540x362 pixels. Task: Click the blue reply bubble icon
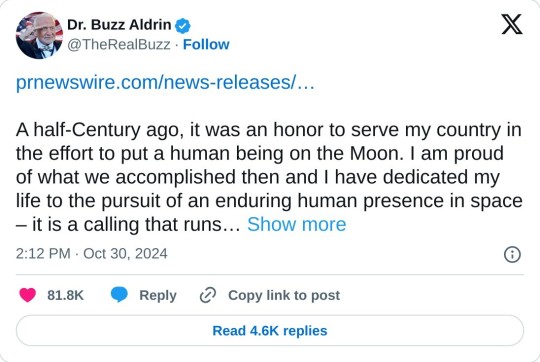(119, 295)
